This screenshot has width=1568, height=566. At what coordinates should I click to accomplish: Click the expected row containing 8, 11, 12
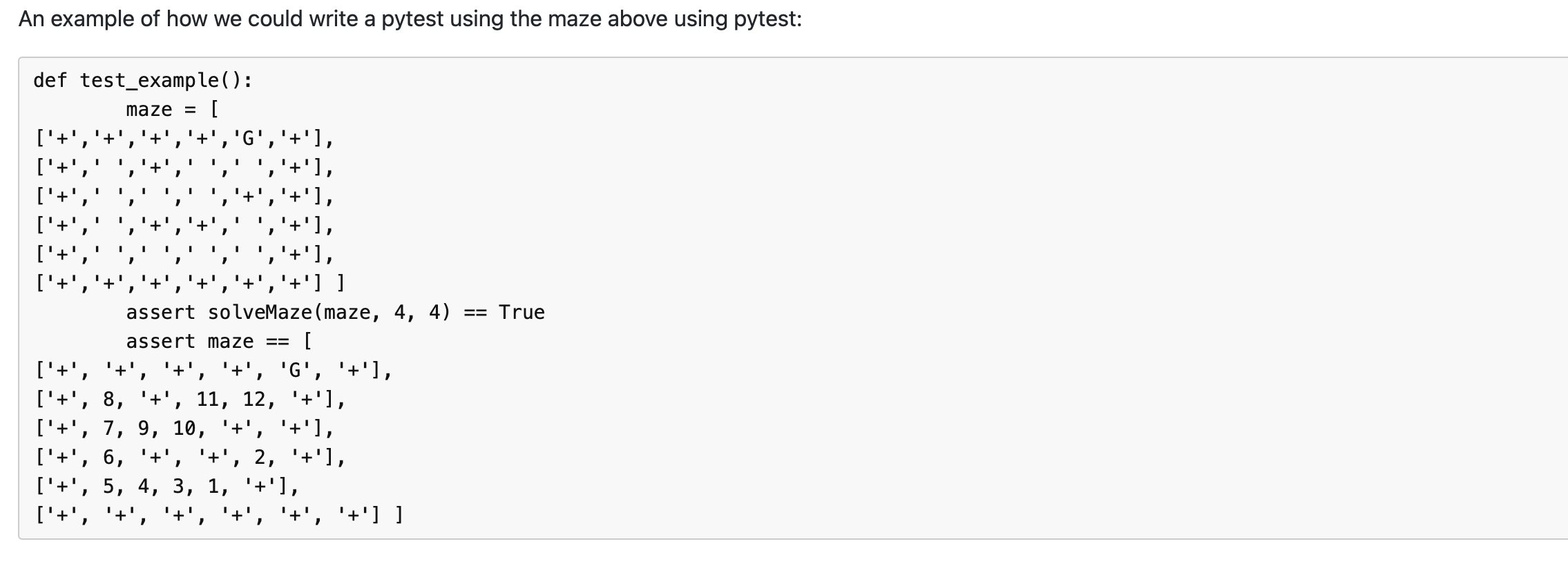[190, 400]
